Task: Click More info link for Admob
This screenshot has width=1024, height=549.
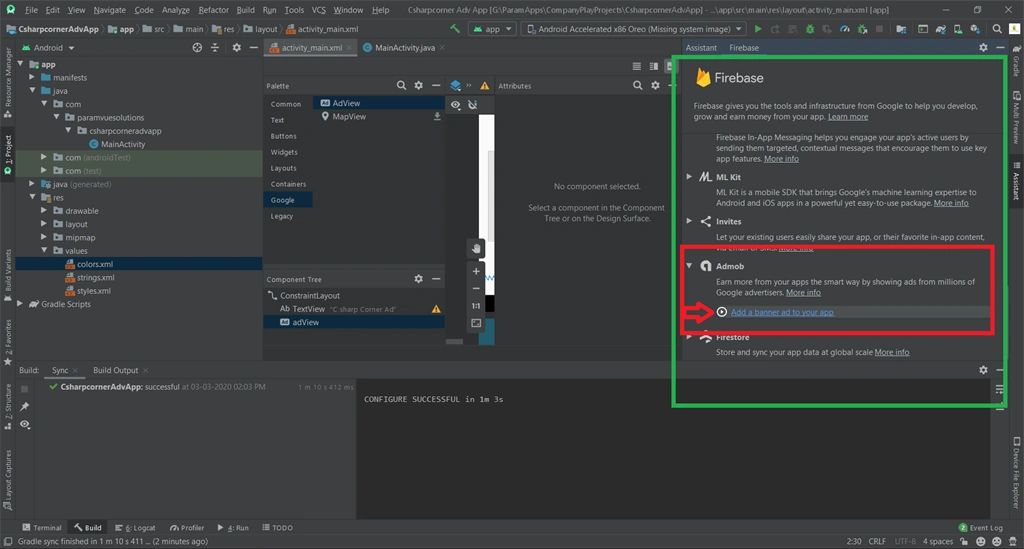Action: (x=803, y=292)
